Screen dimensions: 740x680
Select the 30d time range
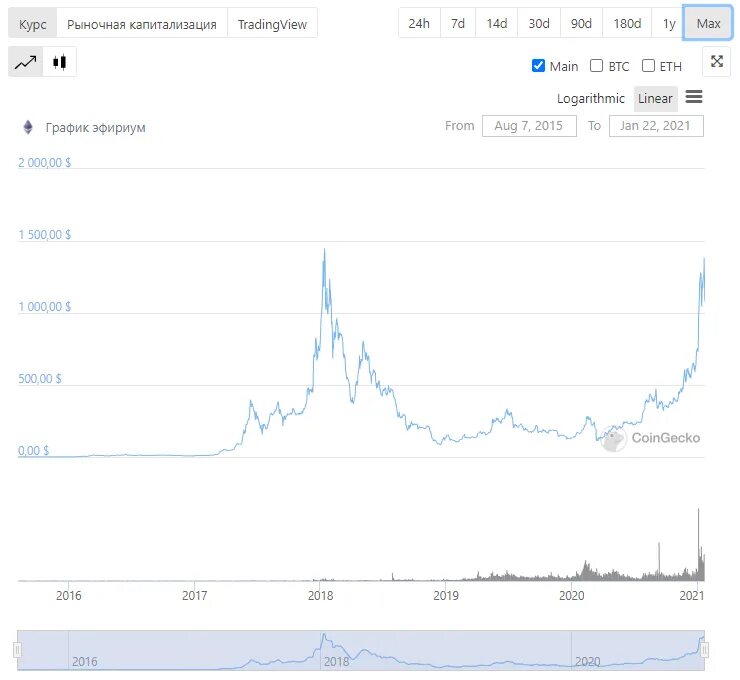click(538, 23)
